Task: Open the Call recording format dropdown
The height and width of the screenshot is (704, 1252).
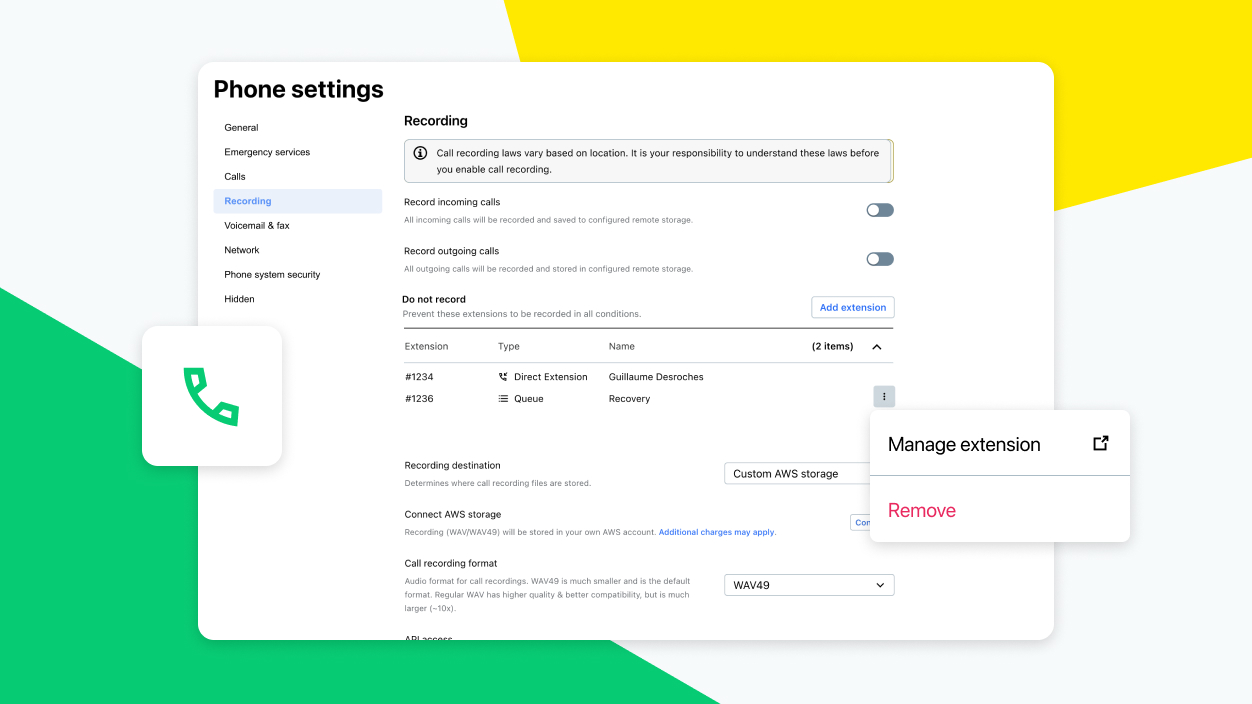Action: point(808,585)
